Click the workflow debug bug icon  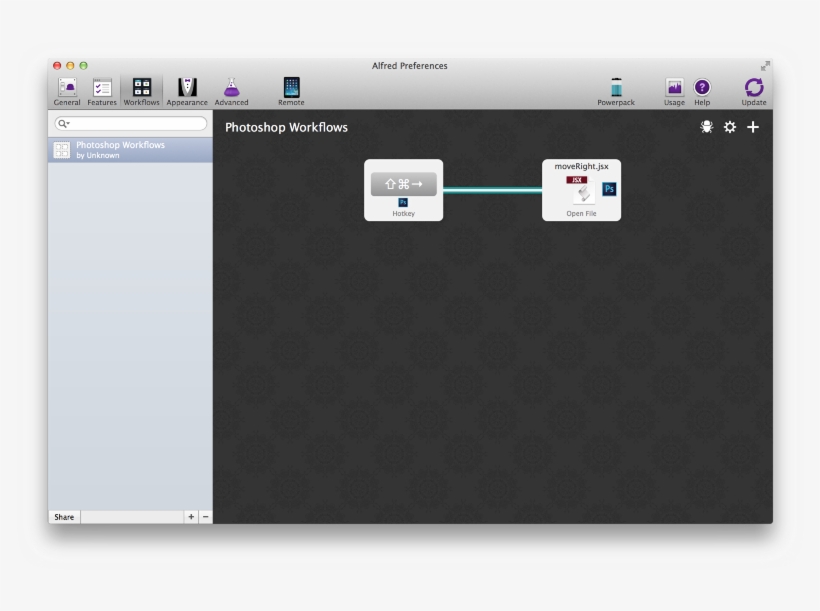[707, 127]
